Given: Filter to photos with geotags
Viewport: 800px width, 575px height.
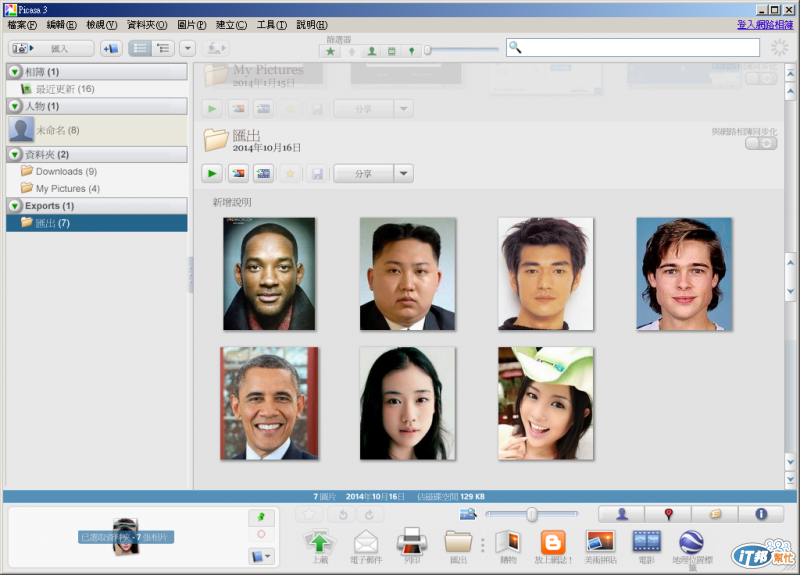Looking at the screenshot, I should click(411, 51).
